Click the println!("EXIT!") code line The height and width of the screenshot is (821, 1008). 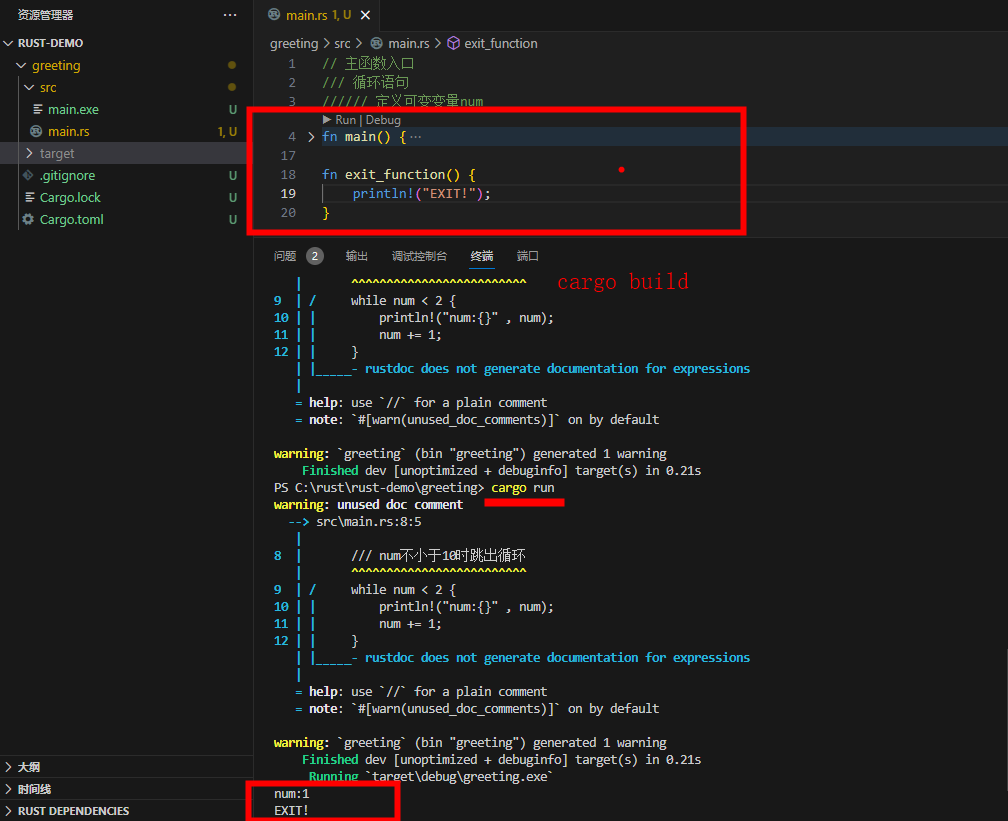[x=421, y=194]
